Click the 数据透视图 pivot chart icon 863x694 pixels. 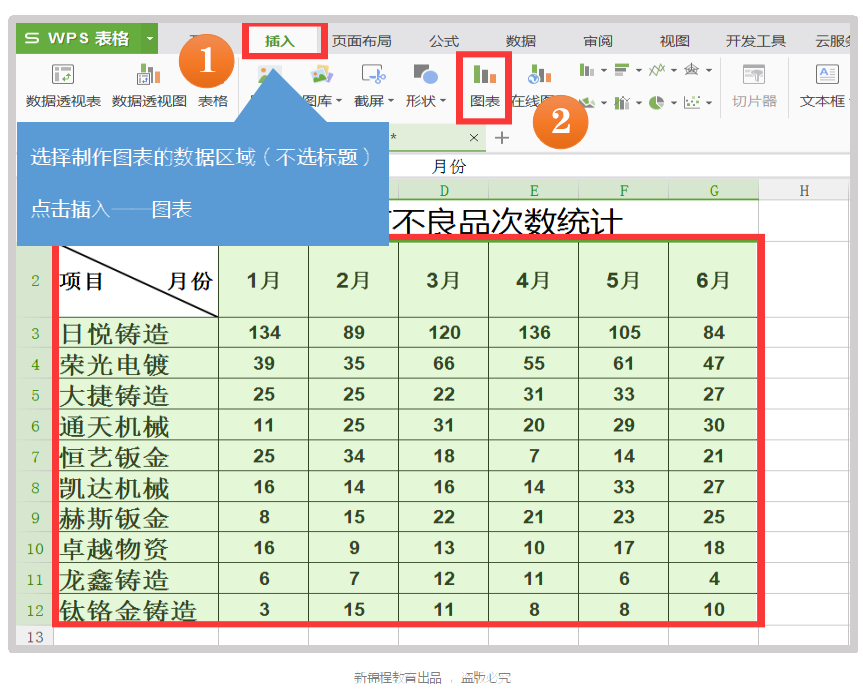[x=149, y=74]
